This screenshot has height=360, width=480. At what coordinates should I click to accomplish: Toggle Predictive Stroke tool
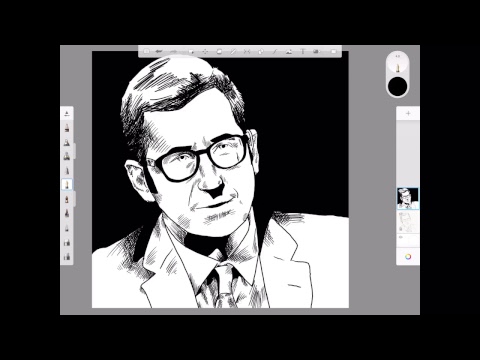point(275,51)
